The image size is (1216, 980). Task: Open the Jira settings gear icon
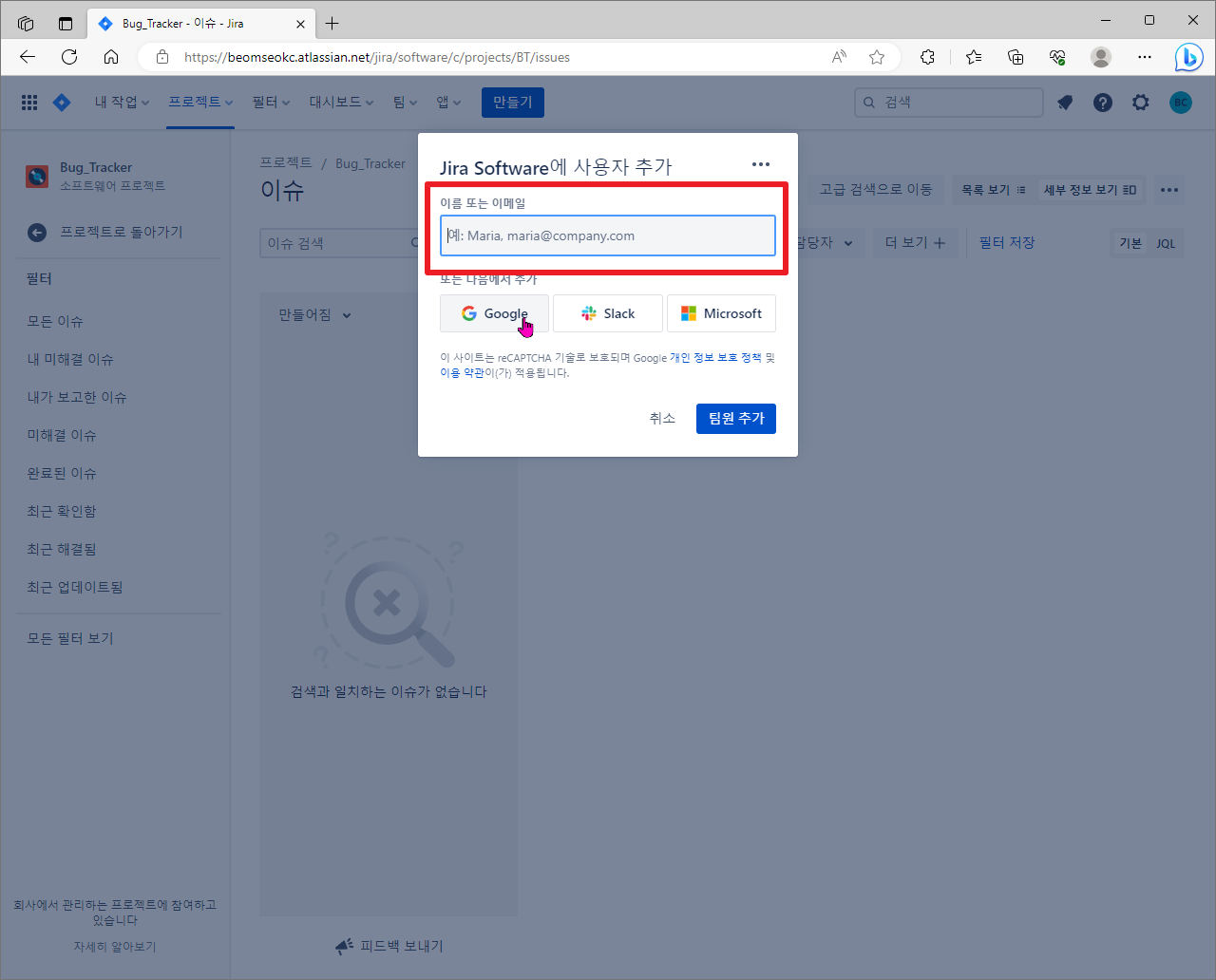1141,103
